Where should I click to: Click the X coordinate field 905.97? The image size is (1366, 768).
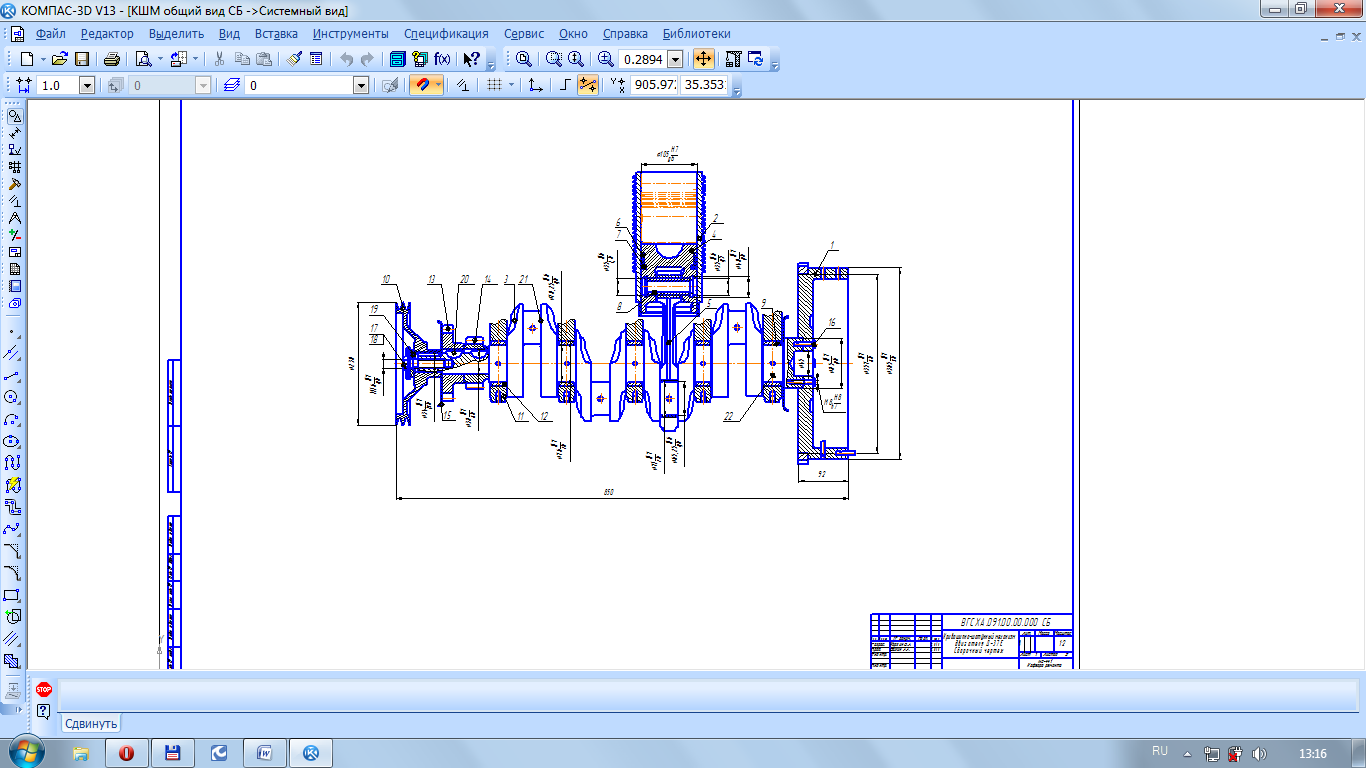[x=655, y=86]
